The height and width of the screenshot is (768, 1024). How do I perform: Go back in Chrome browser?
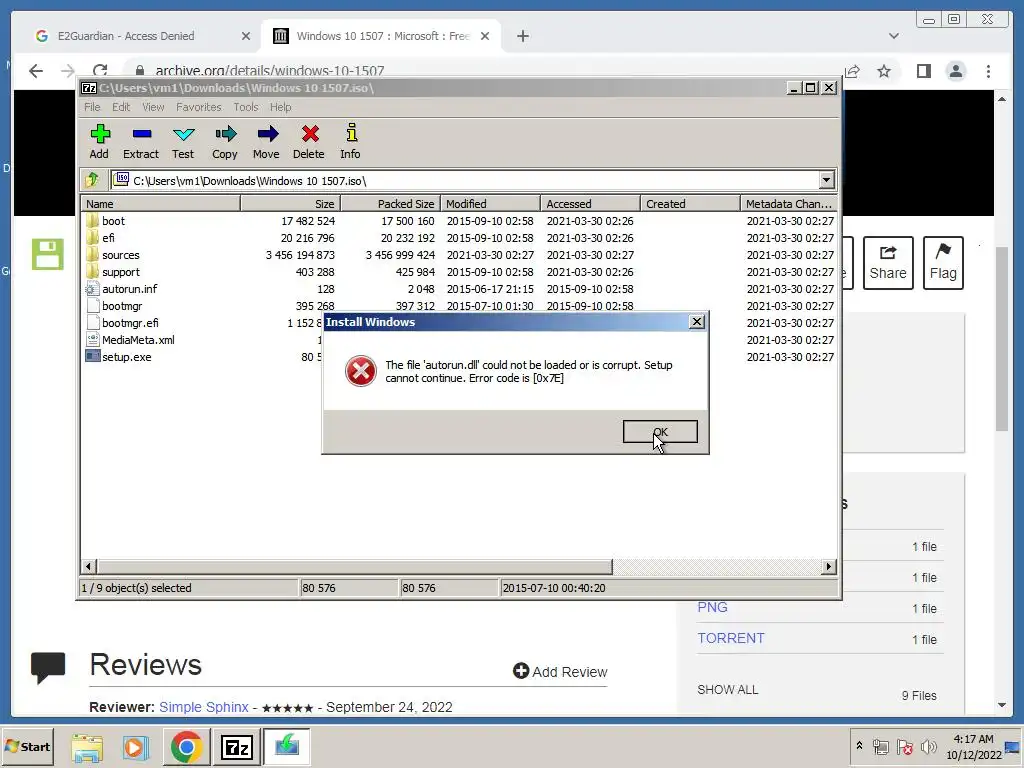(36, 71)
